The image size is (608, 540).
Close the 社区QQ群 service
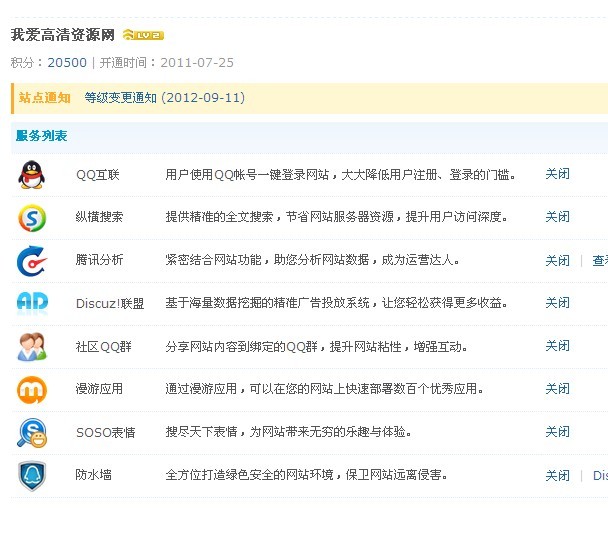[x=557, y=346]
